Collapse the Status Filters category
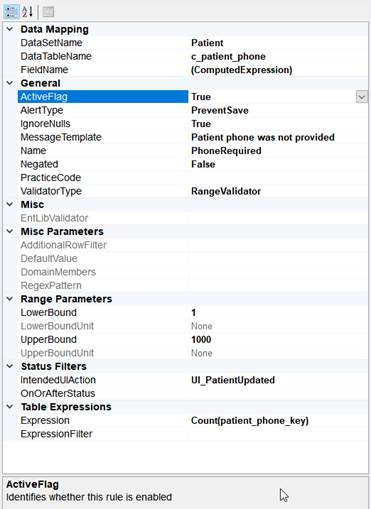371x509 pixels. click(x=10, y=366)
